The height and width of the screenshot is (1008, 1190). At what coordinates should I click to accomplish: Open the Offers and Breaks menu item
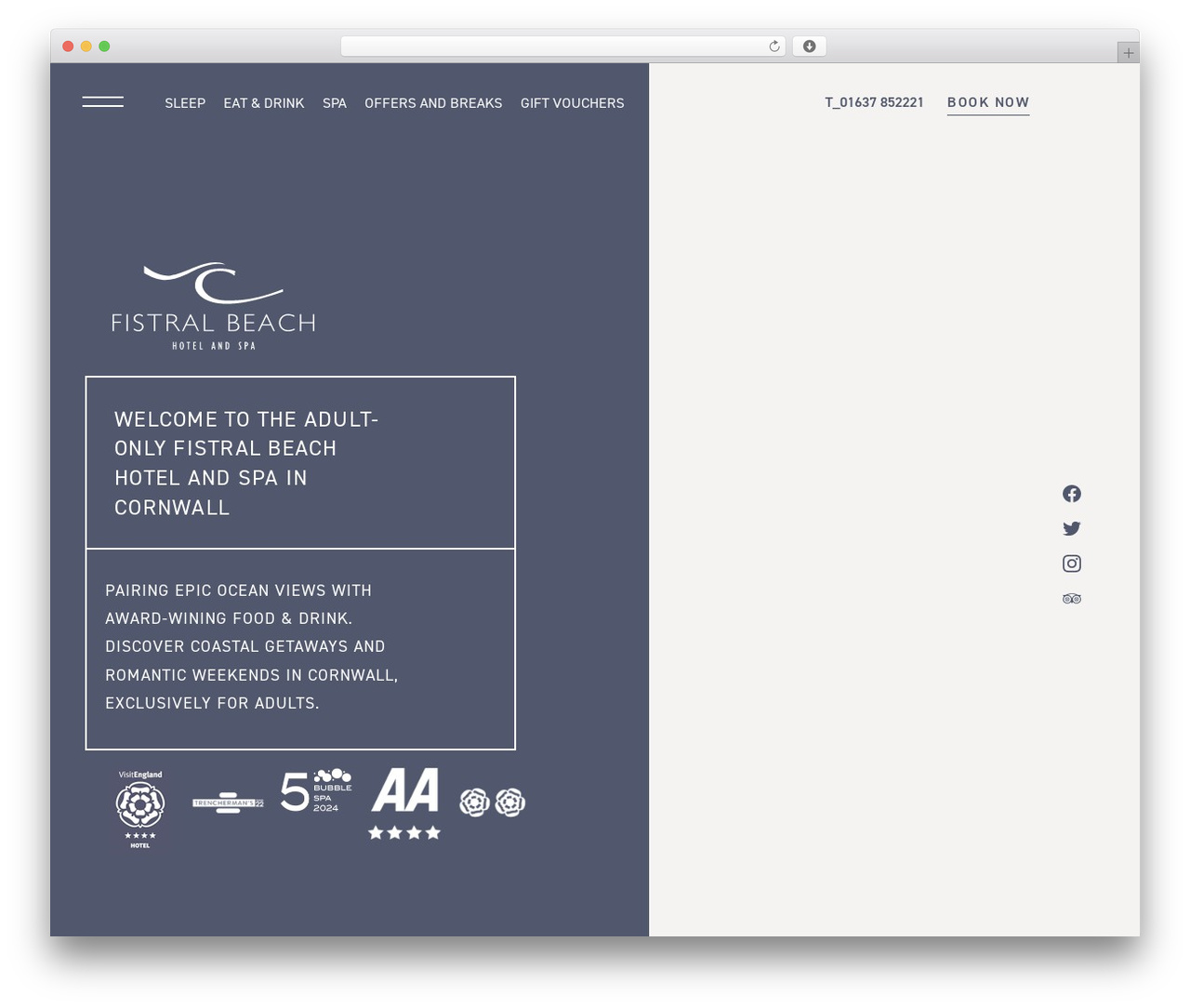[433, 103]
